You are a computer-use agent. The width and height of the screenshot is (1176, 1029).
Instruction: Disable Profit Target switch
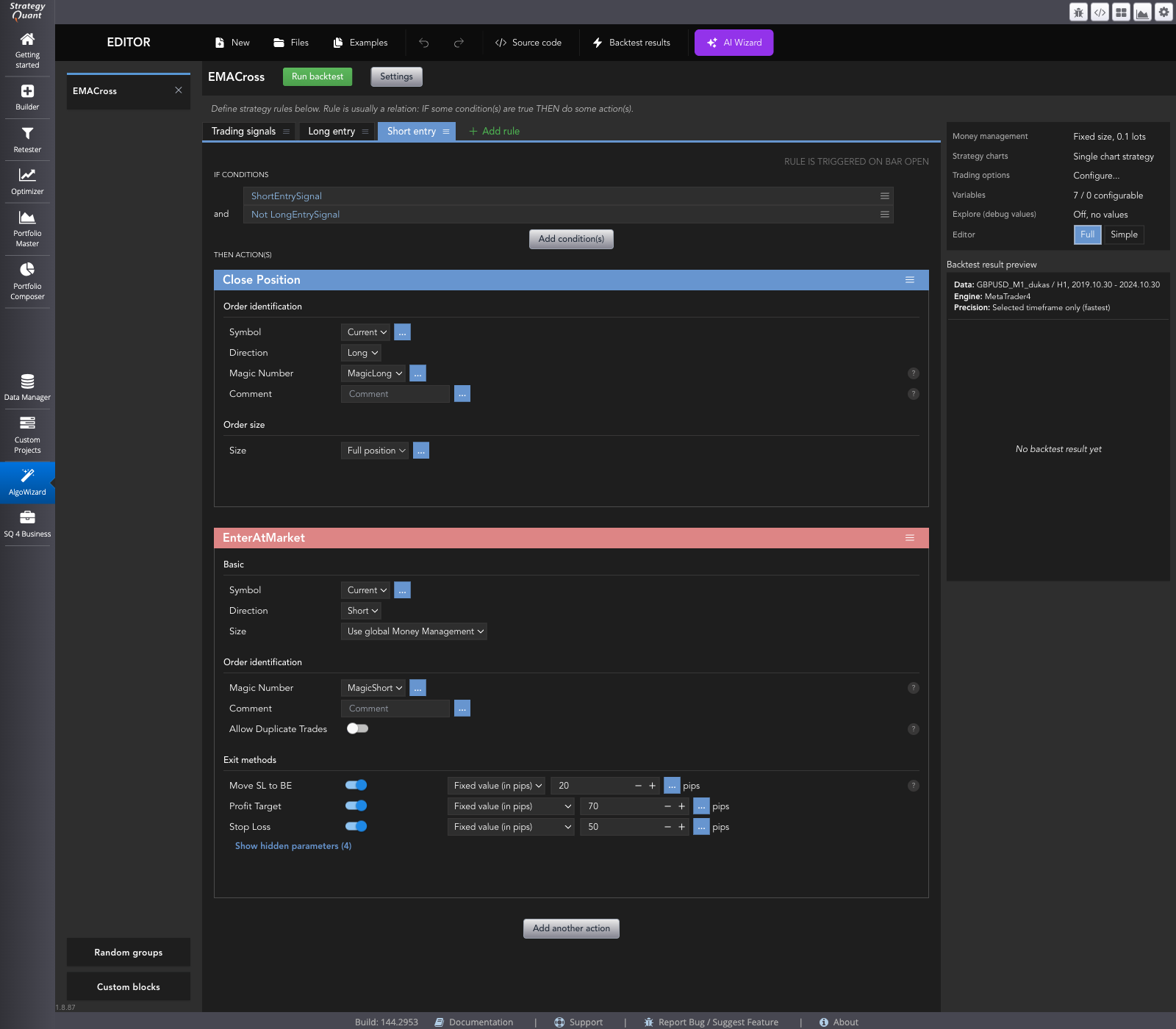click(356, 806)
